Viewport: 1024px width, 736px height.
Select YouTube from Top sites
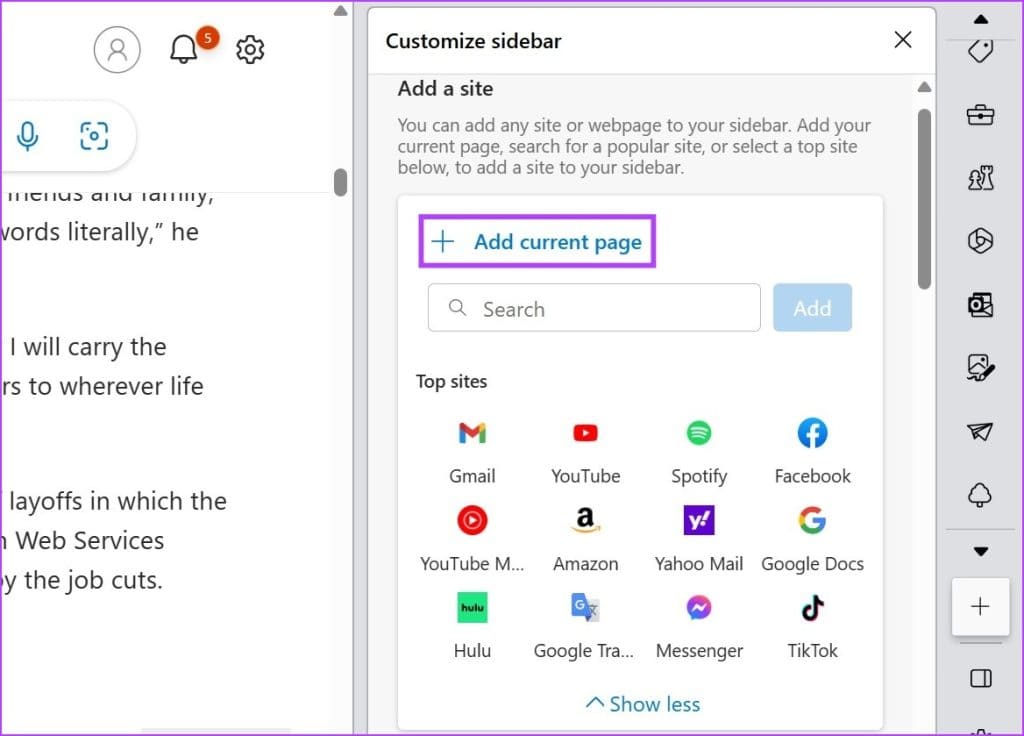586,450
